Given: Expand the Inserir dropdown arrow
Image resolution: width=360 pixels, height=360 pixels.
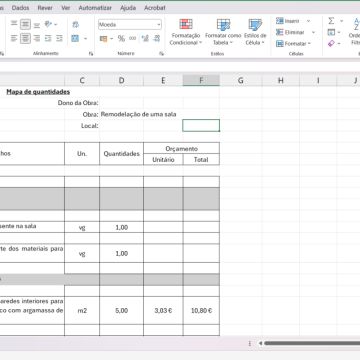Looking at the screenshot, I should (308, 21).
